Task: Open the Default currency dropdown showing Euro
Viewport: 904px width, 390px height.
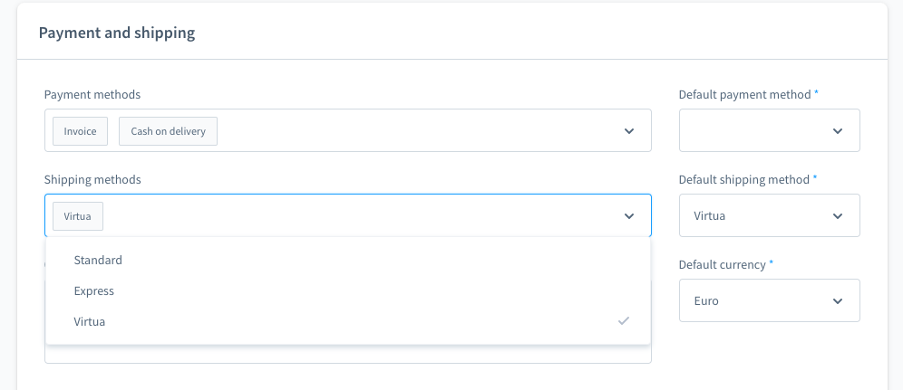Action: click(769, 301)
